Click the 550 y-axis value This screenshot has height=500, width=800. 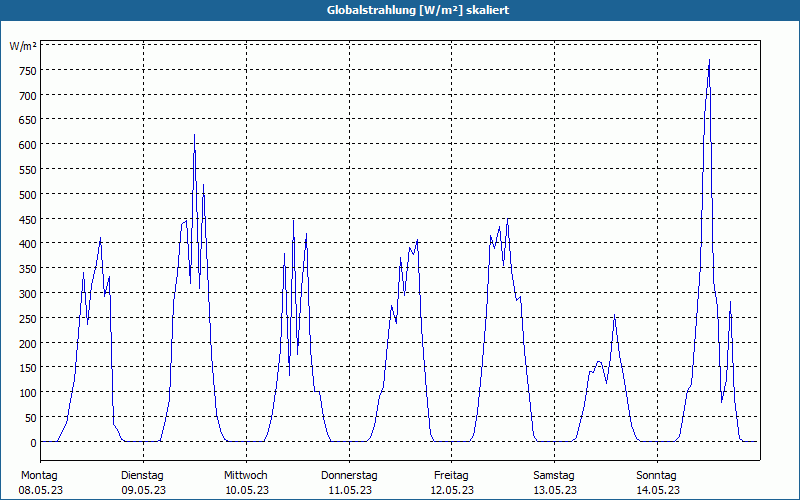(x=27, y=171)
